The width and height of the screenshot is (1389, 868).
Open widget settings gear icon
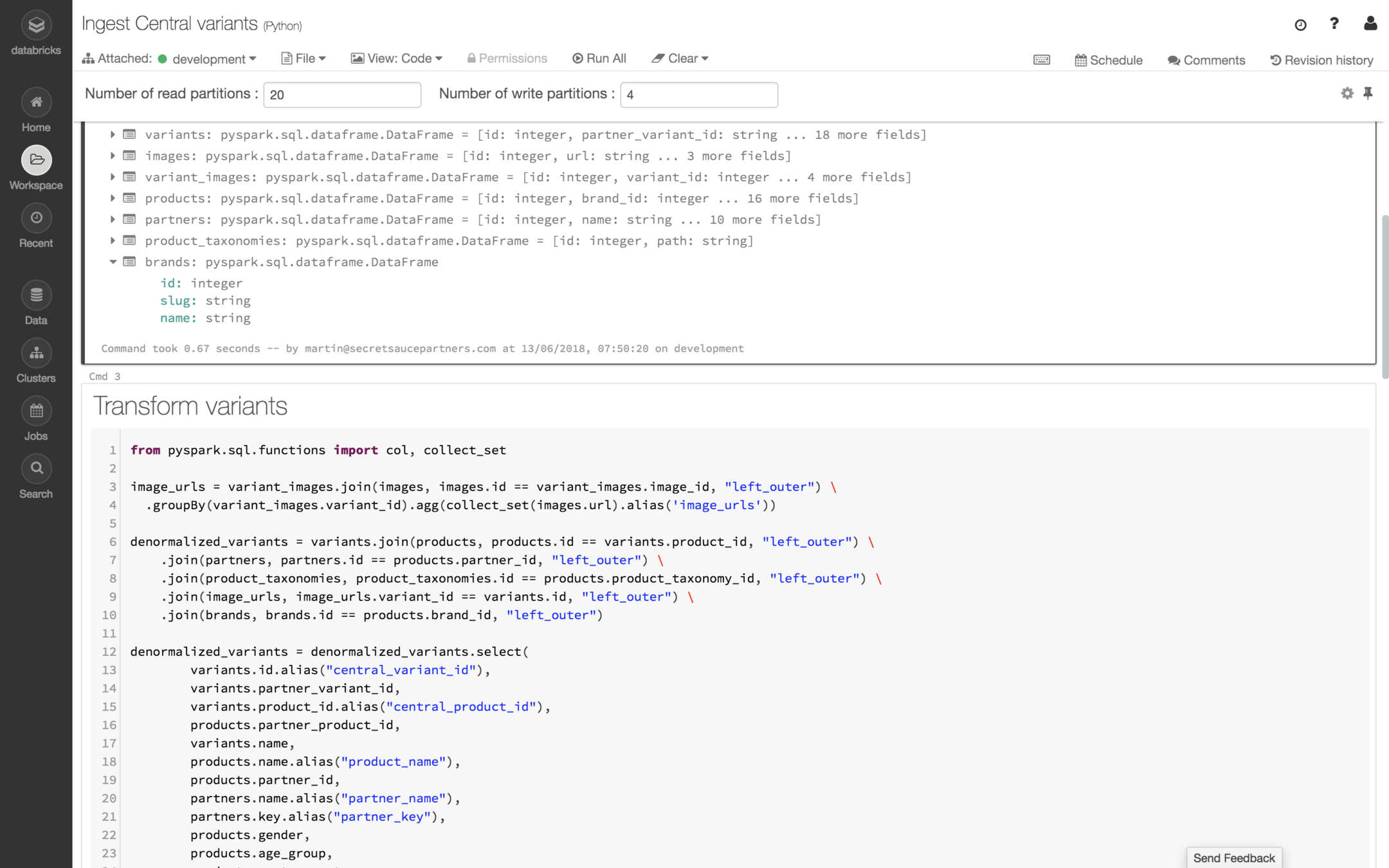click(x=1347, y=94)
